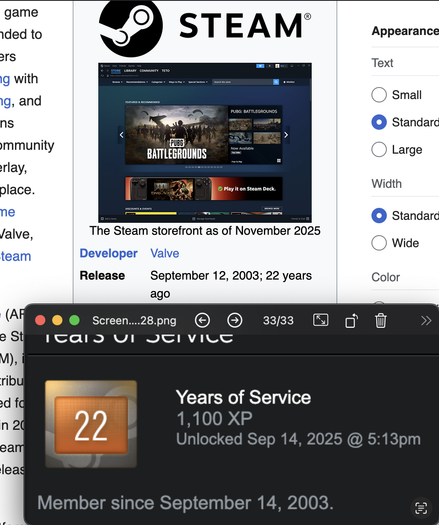Click the 33/33 image counter
439x525 pixels.
pyautogui.click(x=278, y=321)
